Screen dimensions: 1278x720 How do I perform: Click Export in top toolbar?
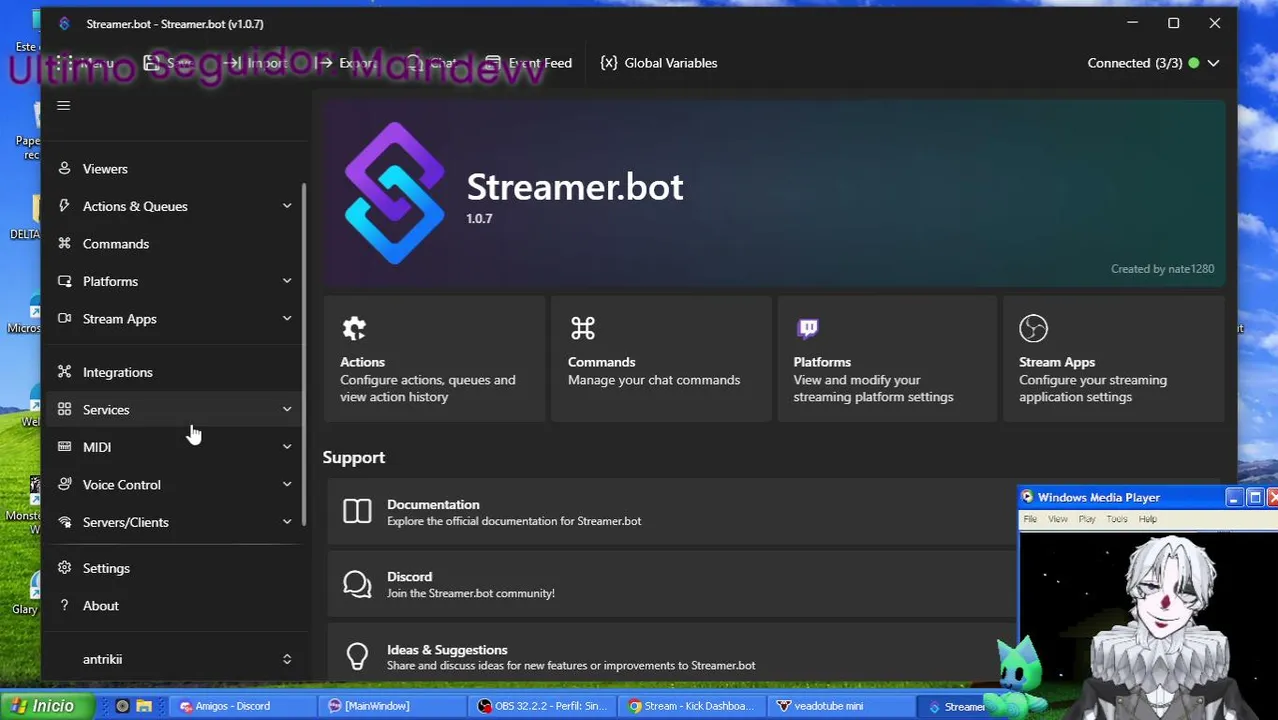pos(345,63)
